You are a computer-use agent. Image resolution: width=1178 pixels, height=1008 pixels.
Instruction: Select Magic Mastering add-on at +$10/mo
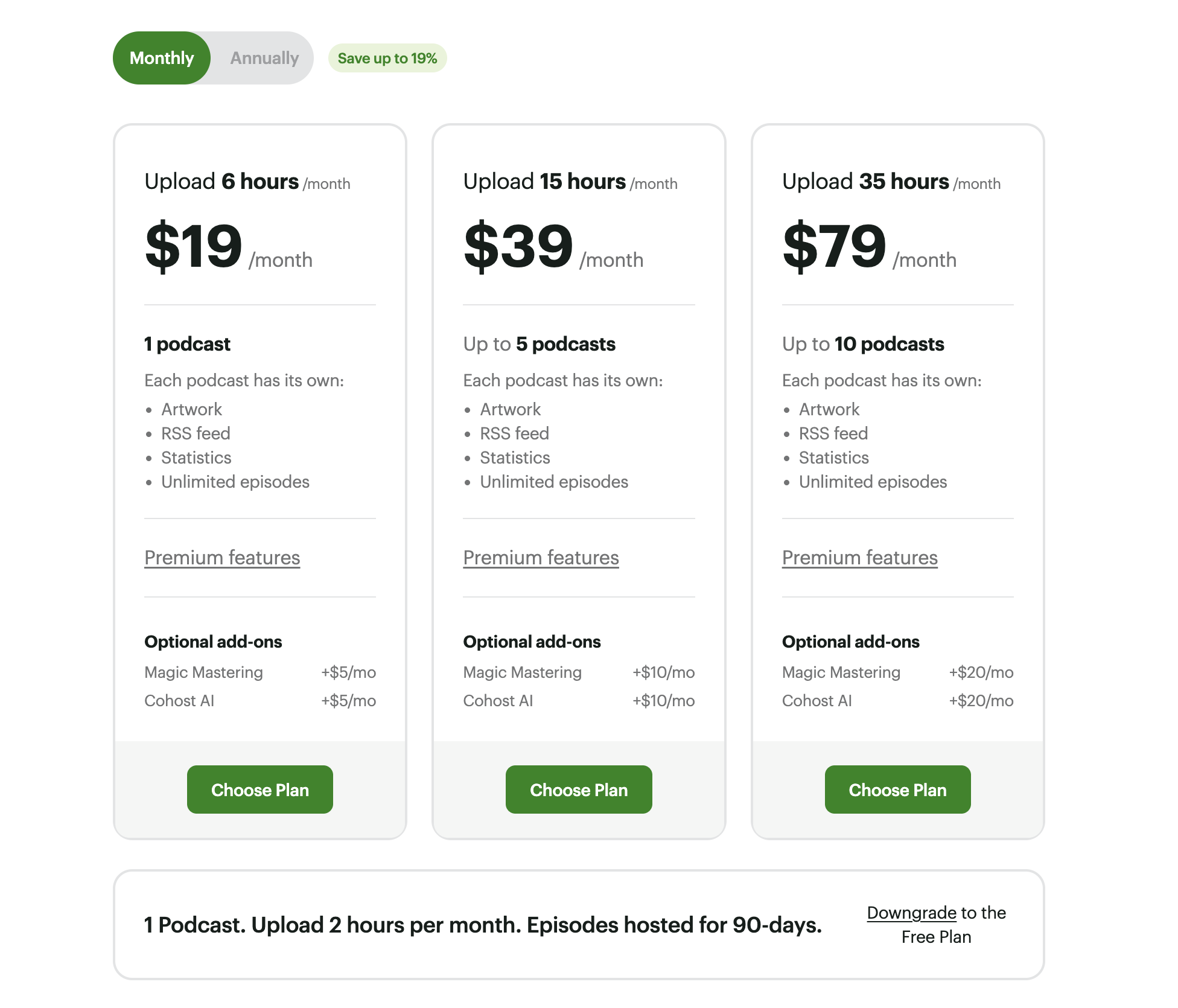click(x=522, y=672)
